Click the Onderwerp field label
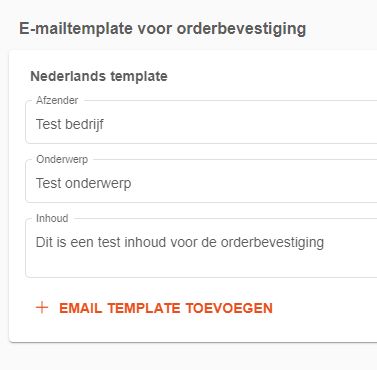377x370 pixels. 62,159
